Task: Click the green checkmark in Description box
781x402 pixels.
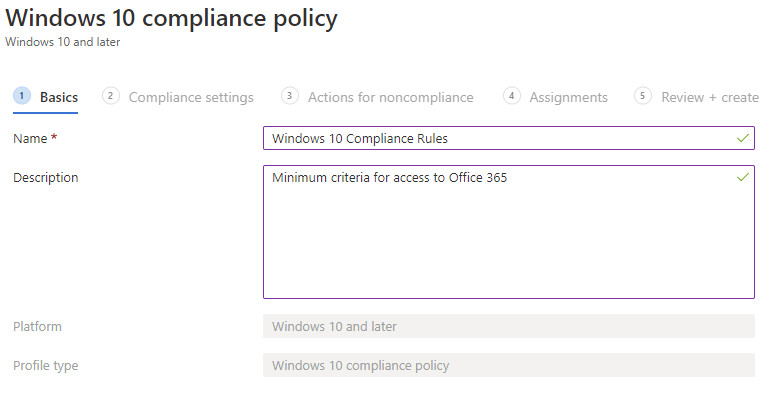Action: coord(742,177)
